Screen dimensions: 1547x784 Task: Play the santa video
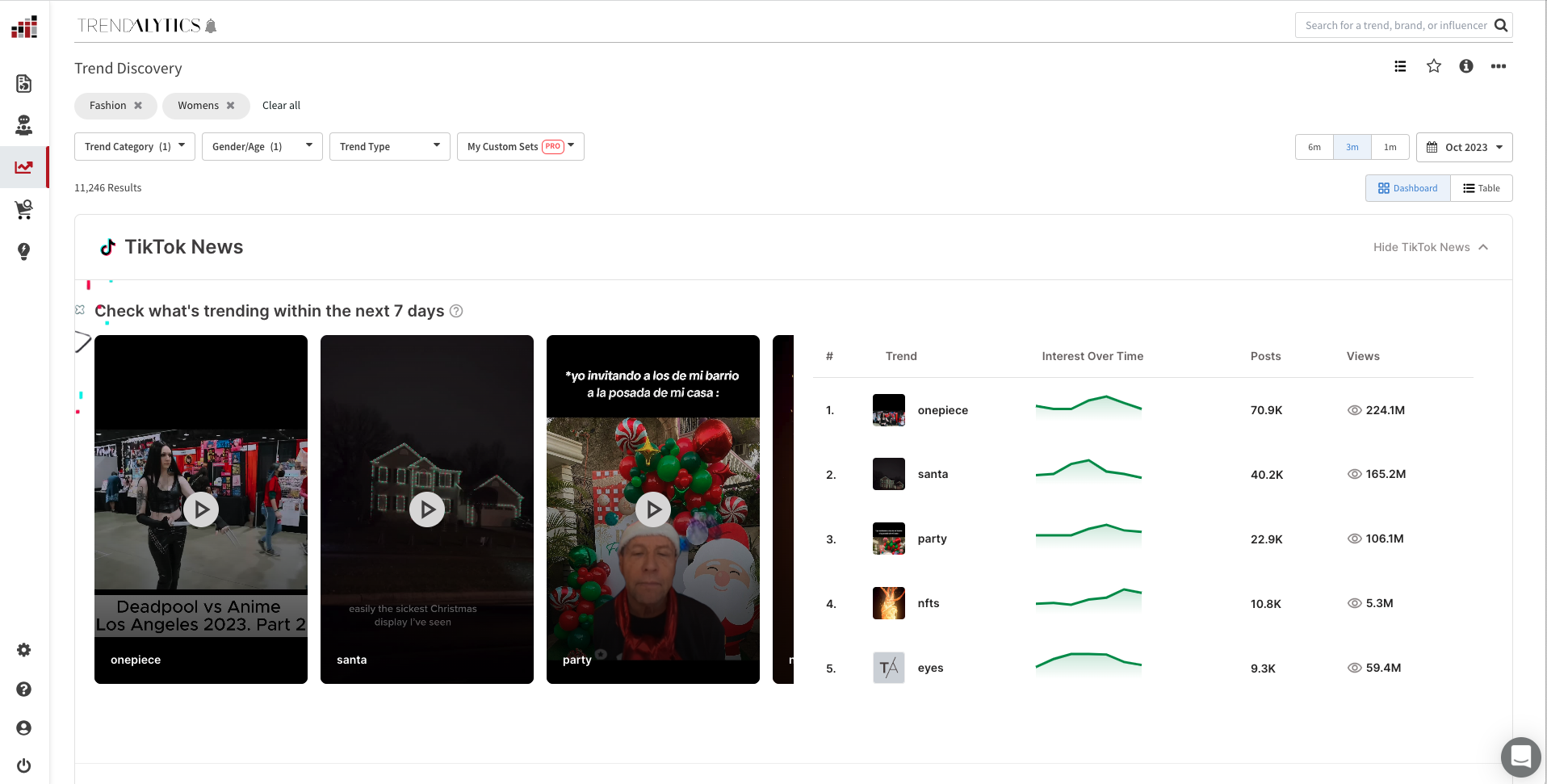(427, 509)
